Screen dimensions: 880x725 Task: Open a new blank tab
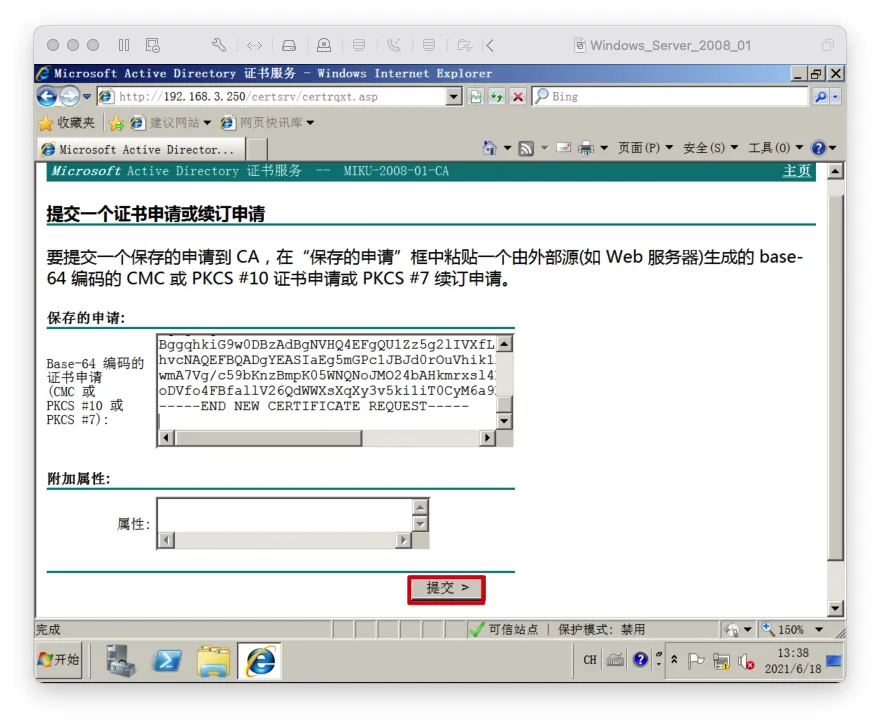(x=256, y=150)
